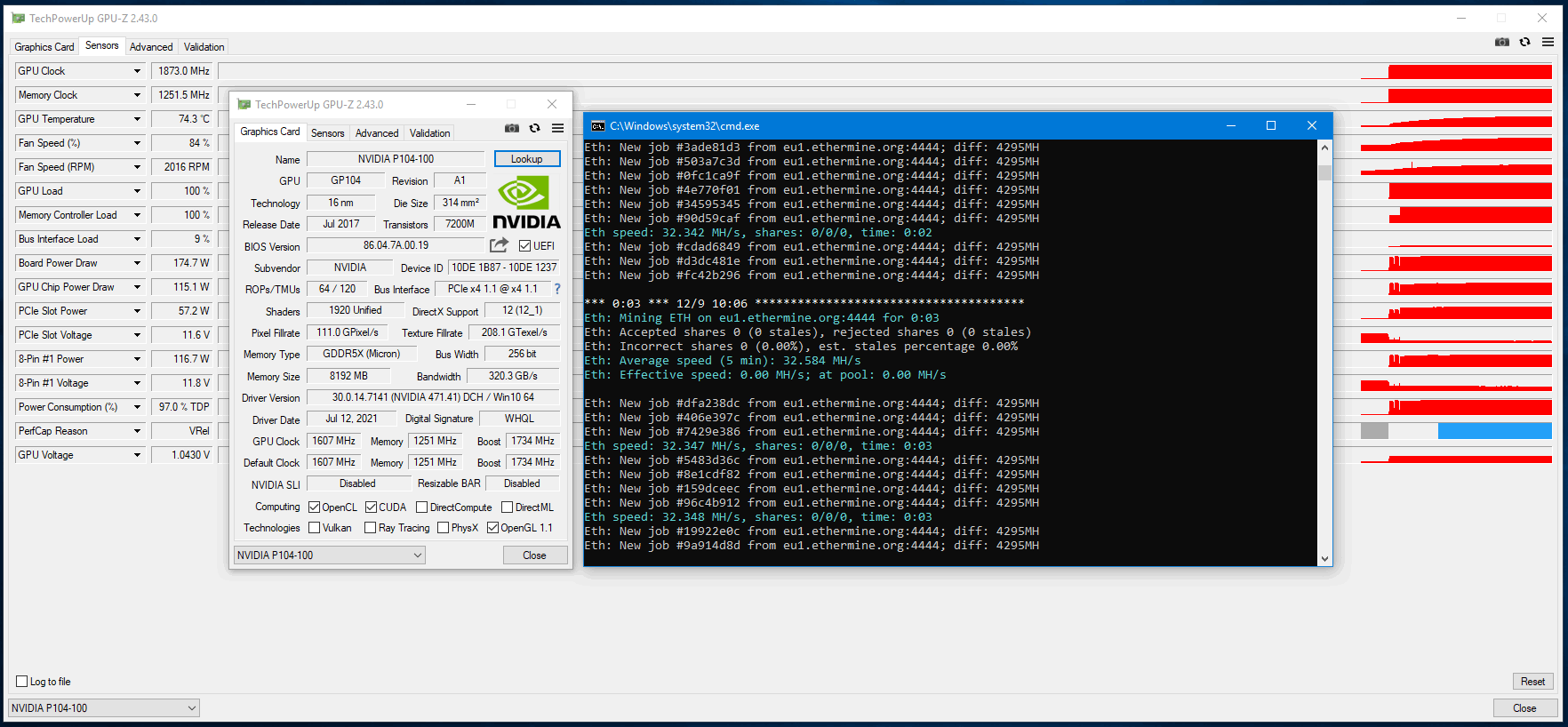1568x727 pixels.
Task: Toggle the UEFI checkbox
Action: tap(524, 246)
